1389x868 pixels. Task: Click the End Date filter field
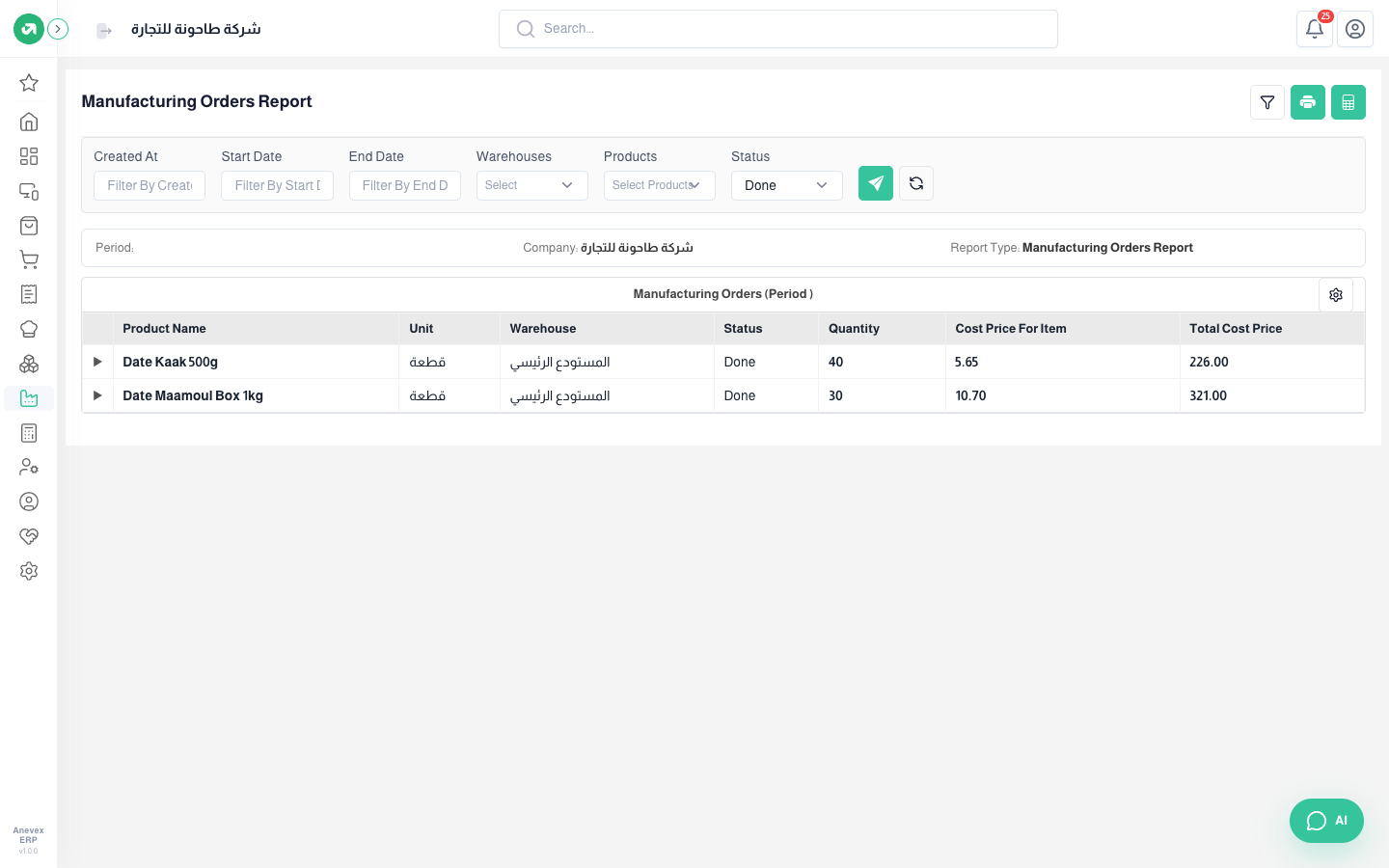405,185
